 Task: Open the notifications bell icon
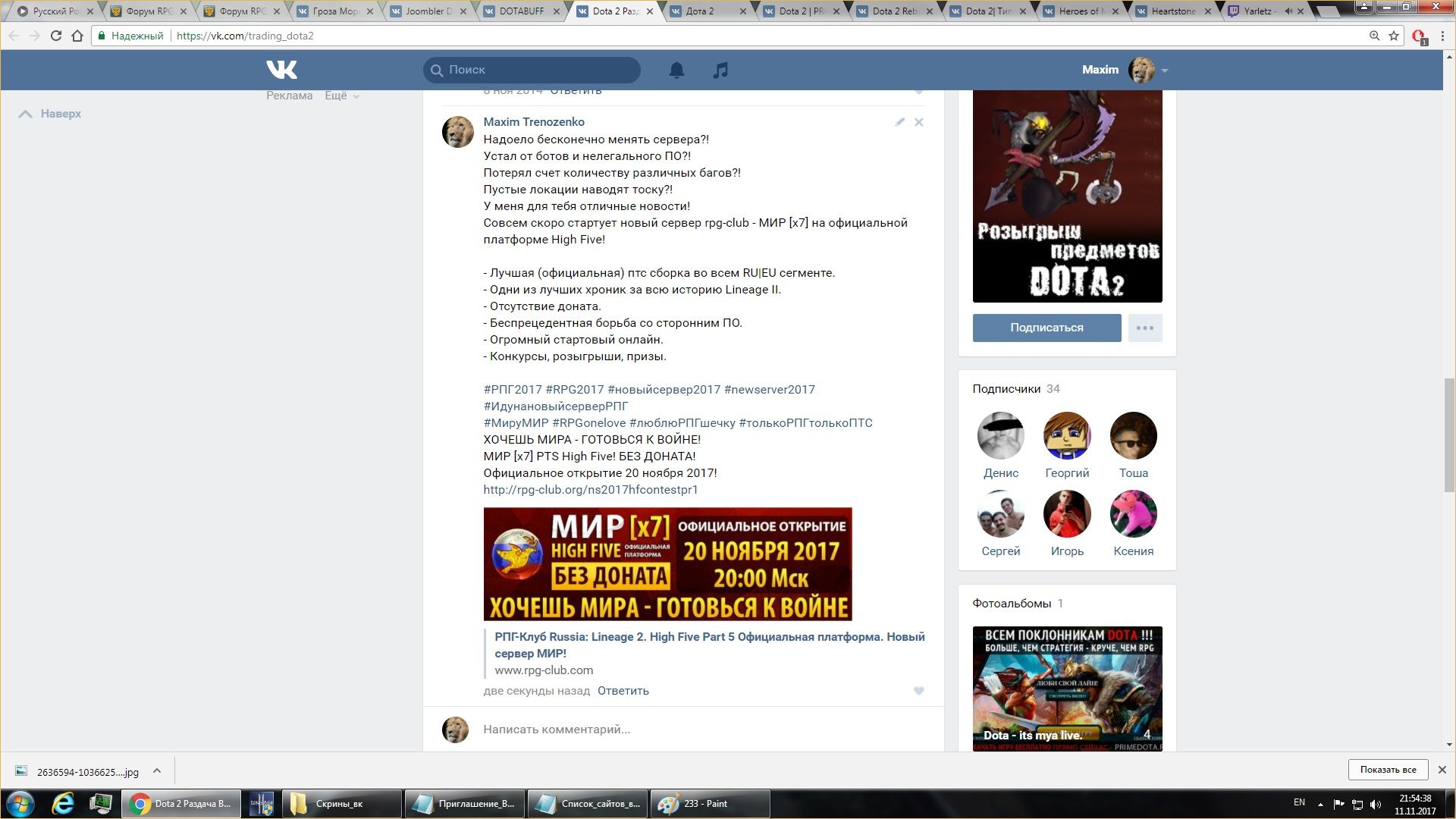tap(676, 70)
